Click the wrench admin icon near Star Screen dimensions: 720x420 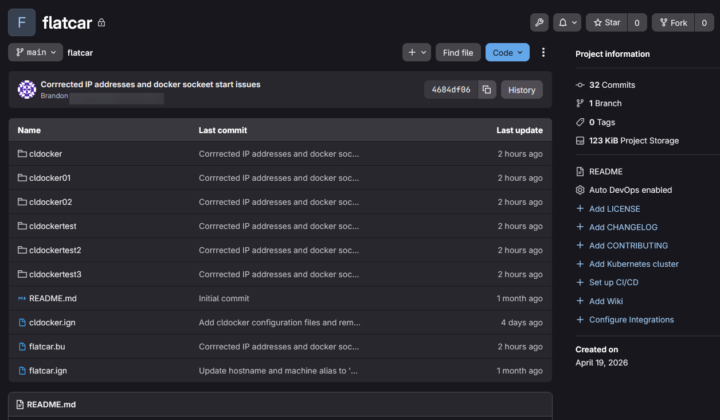click(539, 22)
